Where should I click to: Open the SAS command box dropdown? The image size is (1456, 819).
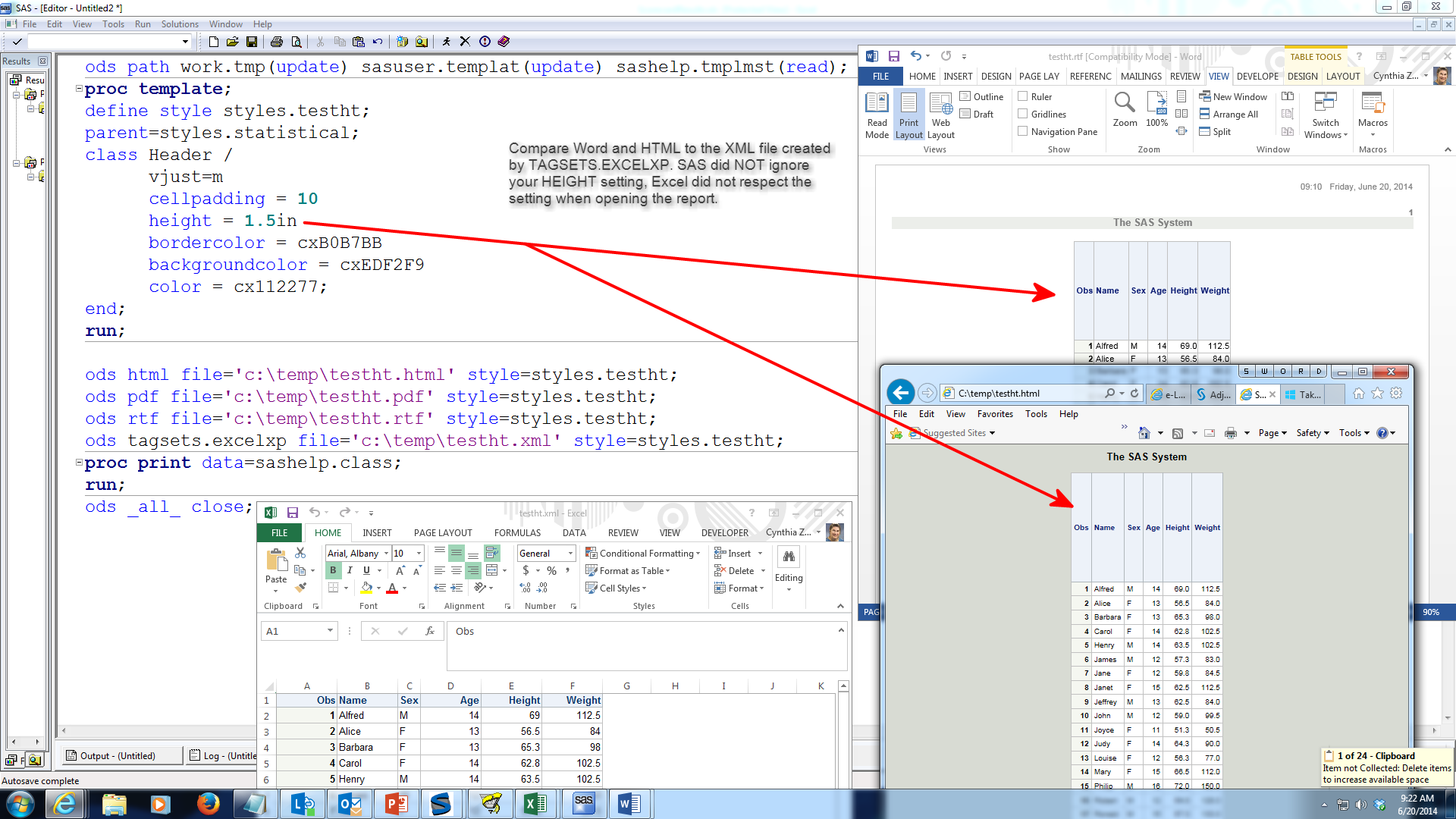point(184,42)
